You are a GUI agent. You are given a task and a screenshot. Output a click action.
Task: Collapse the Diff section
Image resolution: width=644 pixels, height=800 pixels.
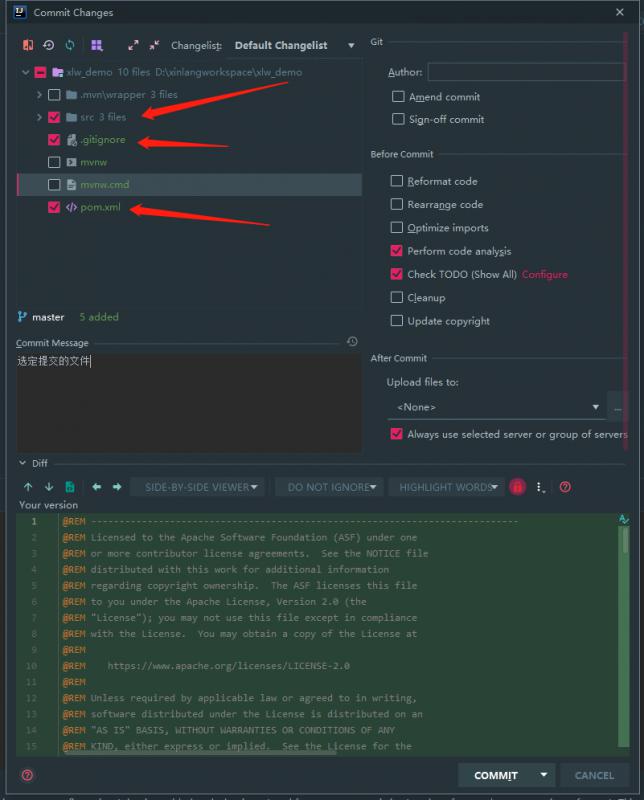(22, 463)
